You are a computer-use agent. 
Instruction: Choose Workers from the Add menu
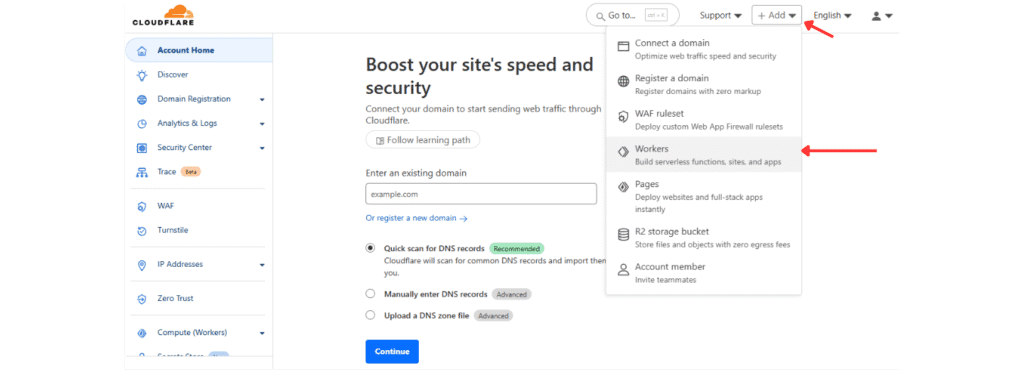pyautogui.click(x=703, y=155)
